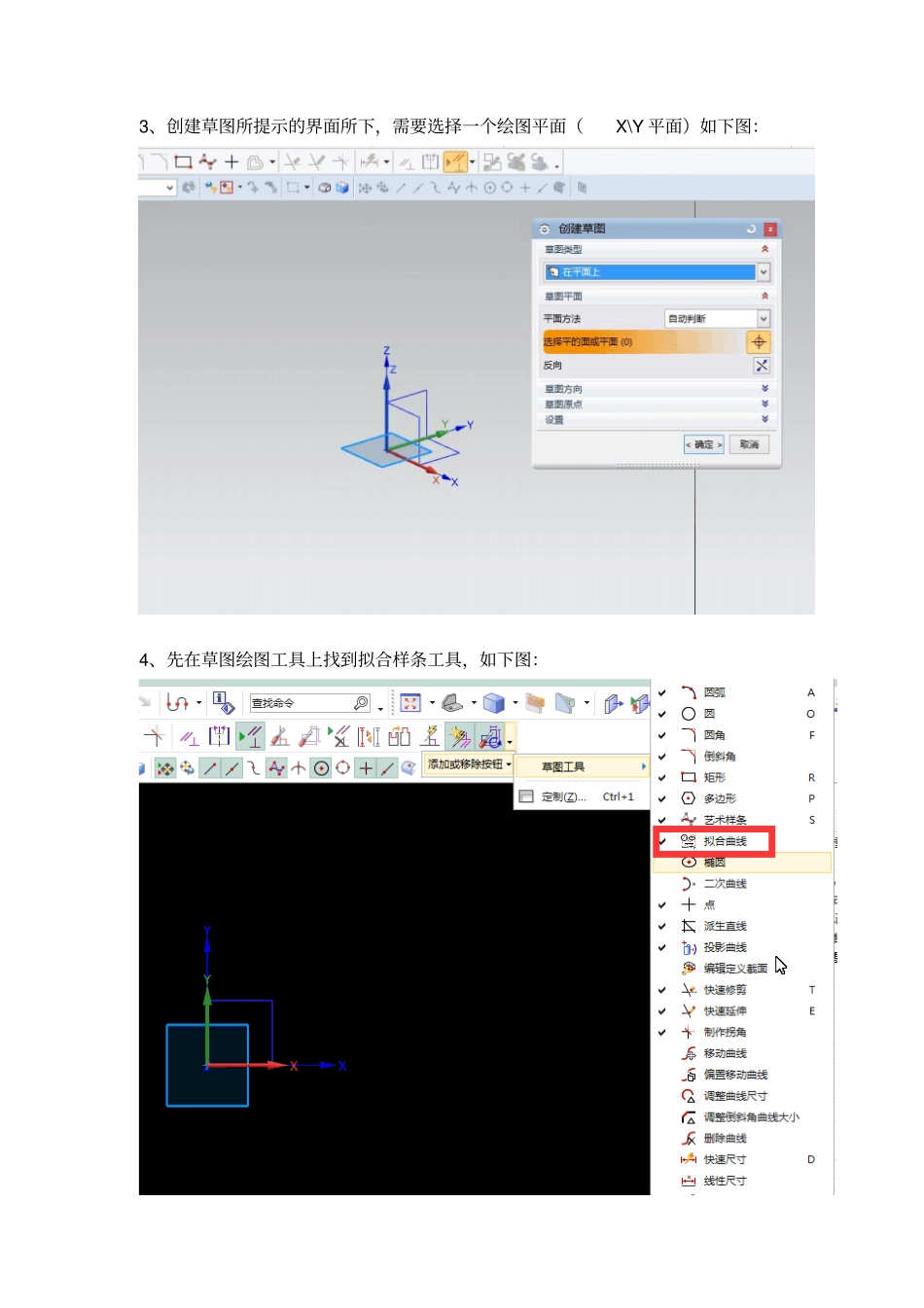Open the 平面方法 自动判断 dropdown
The width and height of the screenshot is (924, 1308).
[x=764, y=319]
